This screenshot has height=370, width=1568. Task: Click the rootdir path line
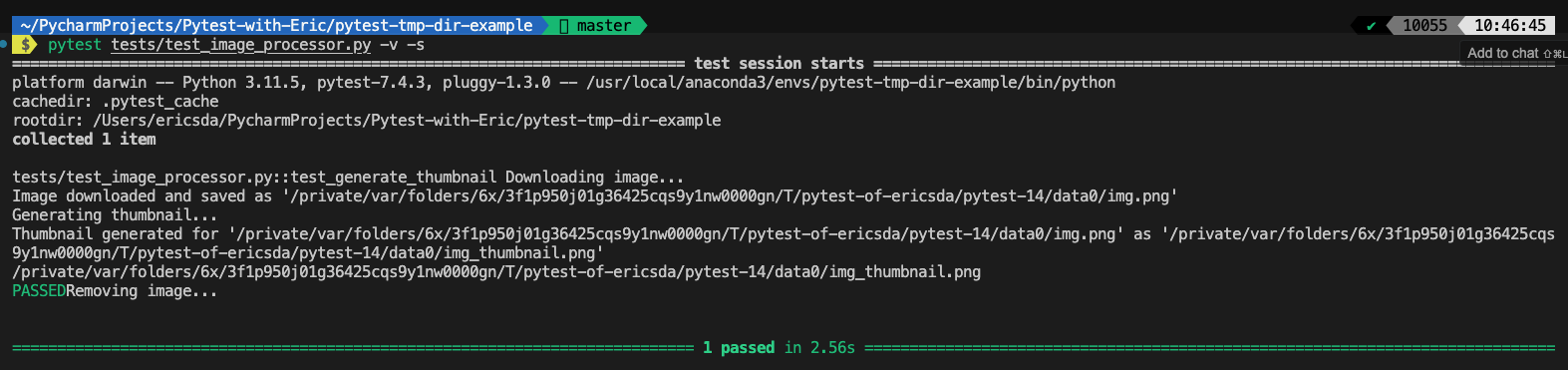coord(366,121)
